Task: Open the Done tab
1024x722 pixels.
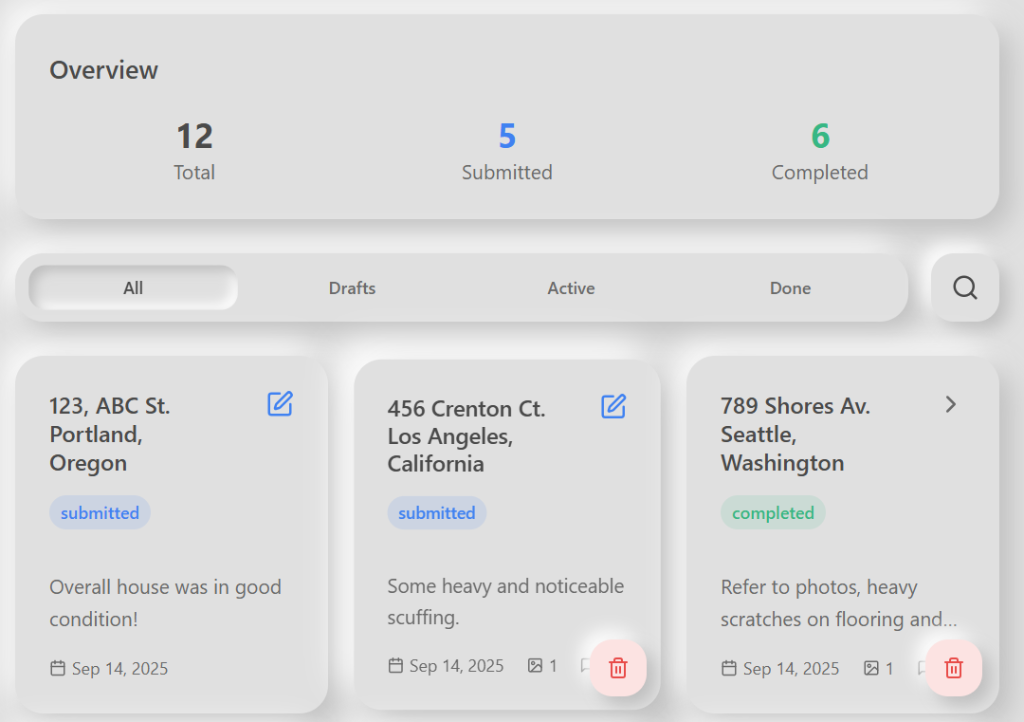Action: tap(790, 288)
